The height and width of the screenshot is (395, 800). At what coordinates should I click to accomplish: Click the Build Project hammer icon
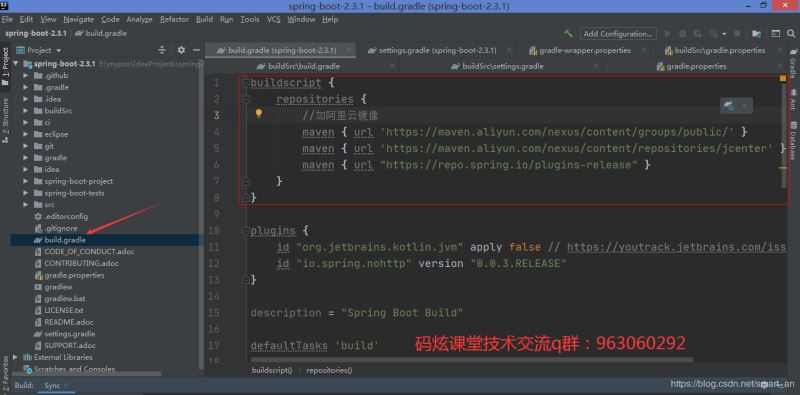568,34
